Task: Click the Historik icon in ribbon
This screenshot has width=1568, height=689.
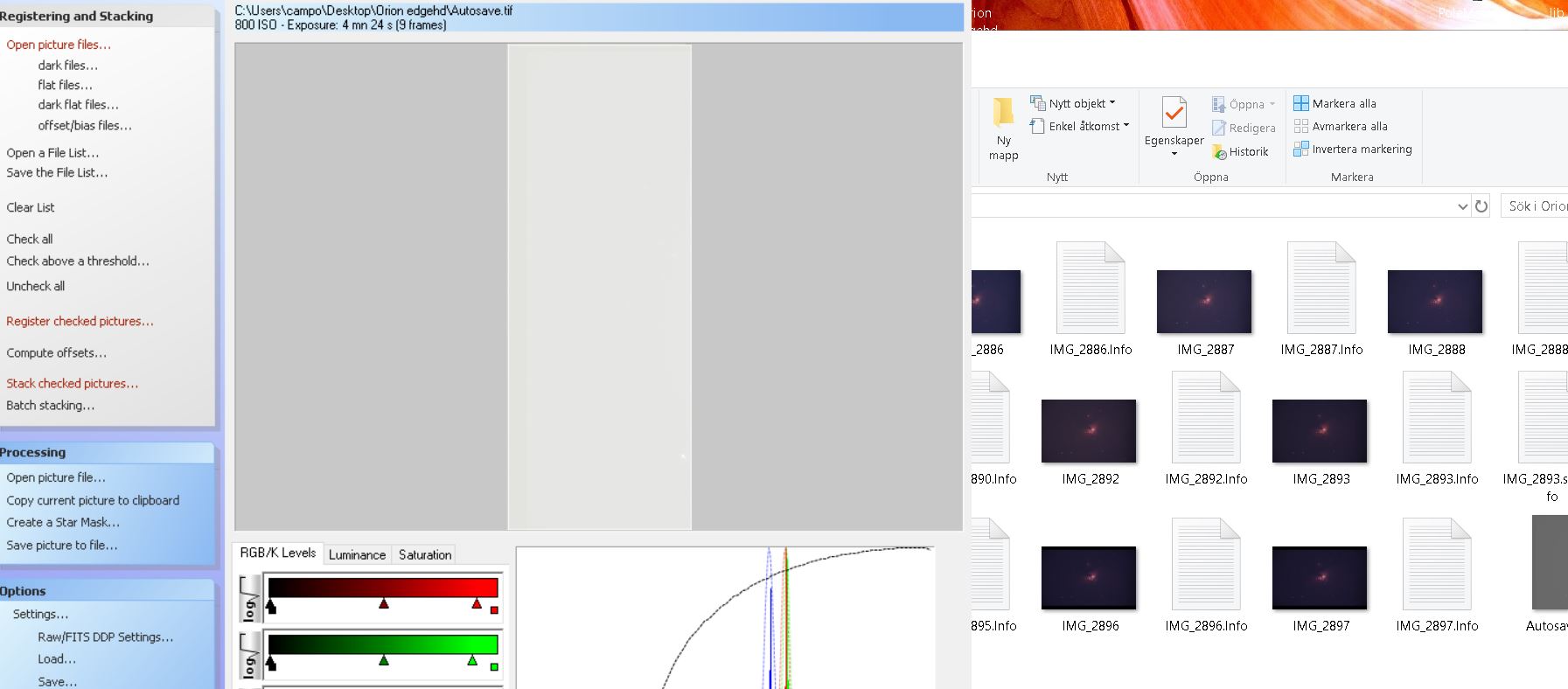Action: (x=1219, y=152)
